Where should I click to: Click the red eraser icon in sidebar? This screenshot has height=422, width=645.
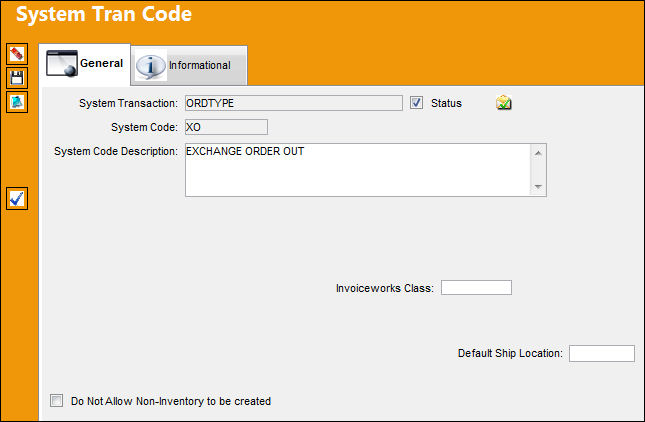tap(17, 54)
